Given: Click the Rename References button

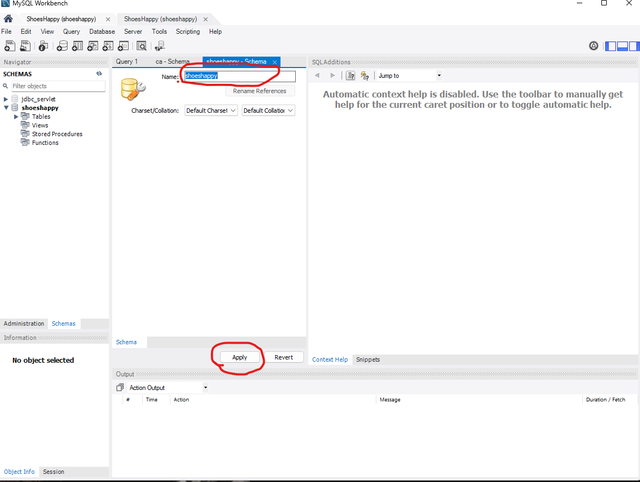Looking at the screenshot, I should [260, 91].
